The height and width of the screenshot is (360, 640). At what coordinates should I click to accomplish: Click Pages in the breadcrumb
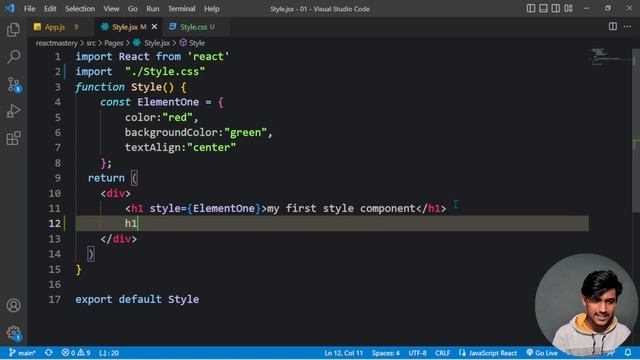tap(113, 43)
